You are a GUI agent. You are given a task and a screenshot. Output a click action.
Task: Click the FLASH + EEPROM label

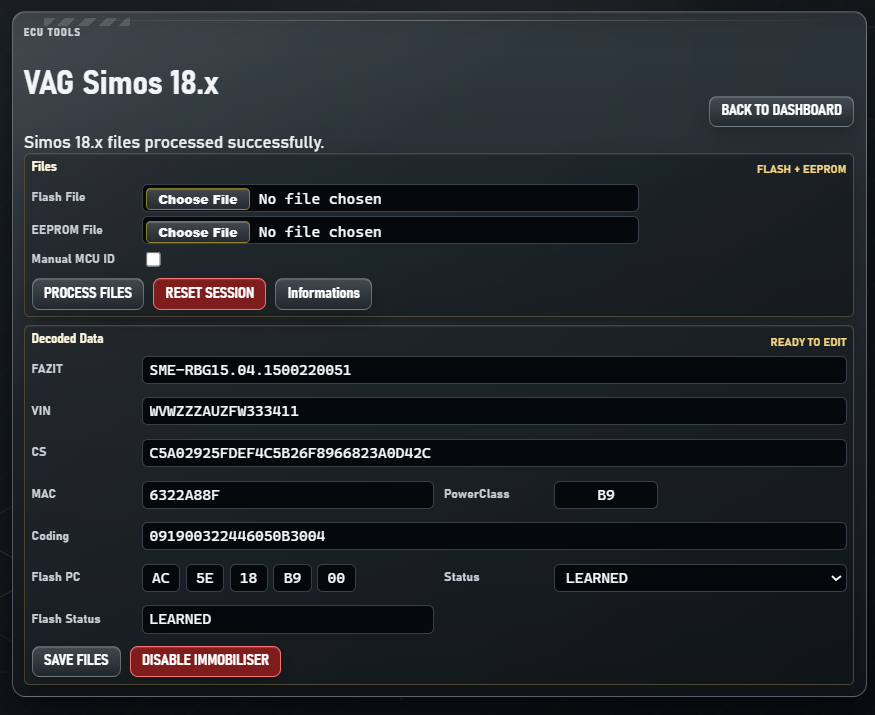tap(801, 169)
